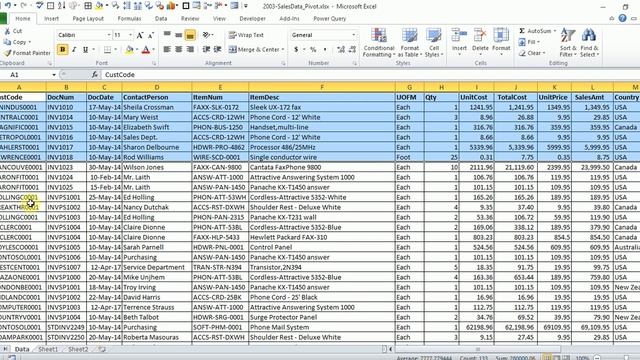Click the formula bar showing CustCode
The image size is (640, 360).
[x=370, y=75]
